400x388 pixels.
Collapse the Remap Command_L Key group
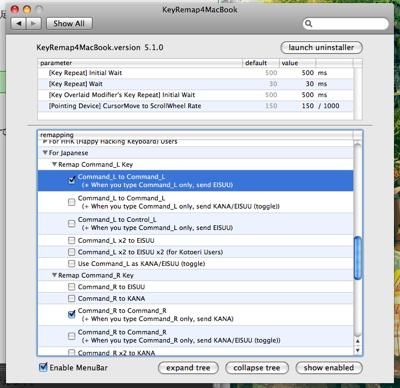pyautogui.click(x=54, y=164)
